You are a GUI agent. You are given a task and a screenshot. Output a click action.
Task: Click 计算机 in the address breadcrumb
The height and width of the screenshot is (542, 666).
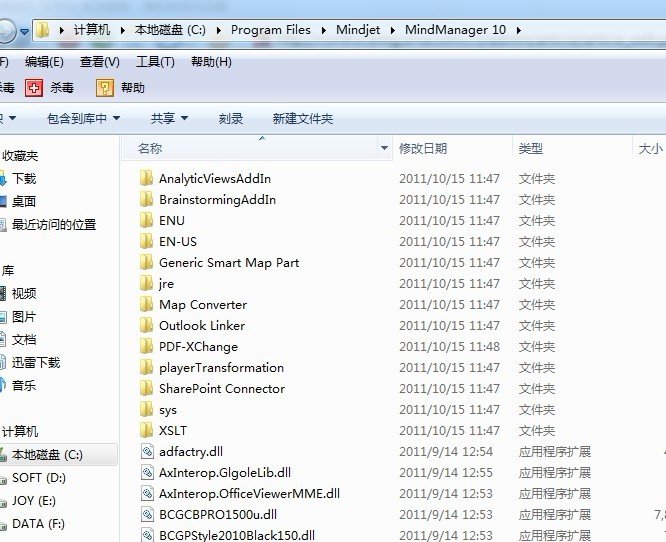click(91, 30)
